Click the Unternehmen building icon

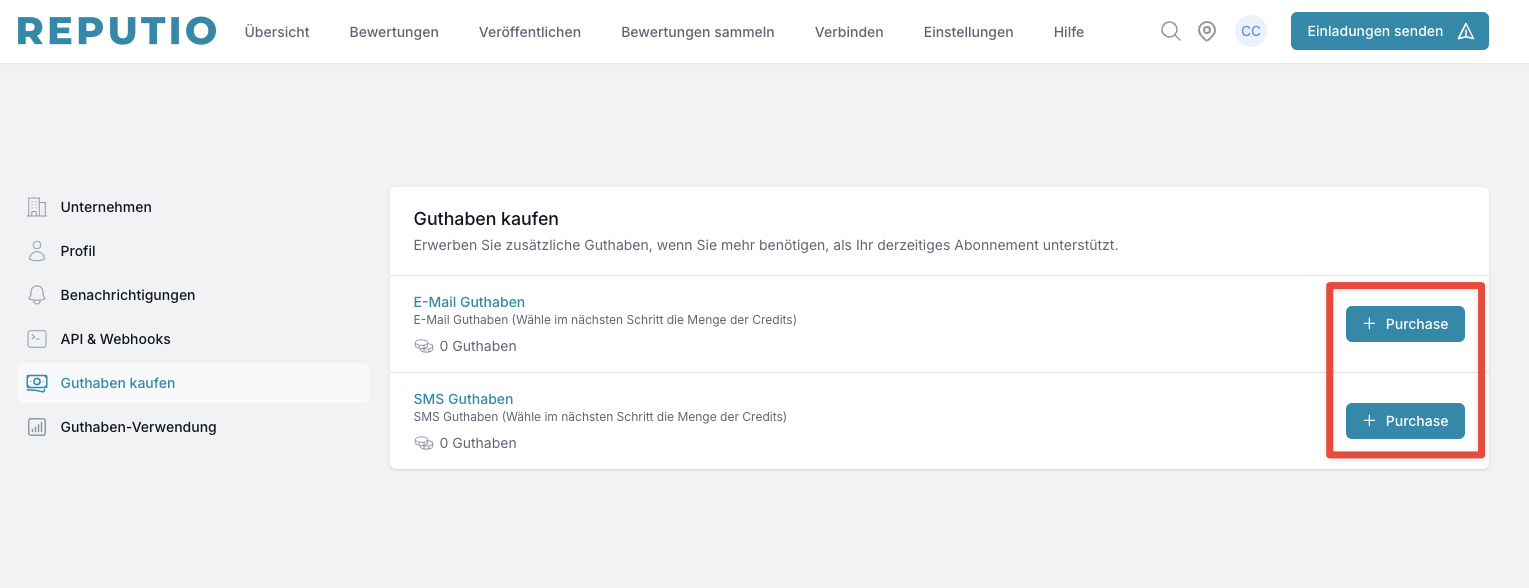click(37, 207)
